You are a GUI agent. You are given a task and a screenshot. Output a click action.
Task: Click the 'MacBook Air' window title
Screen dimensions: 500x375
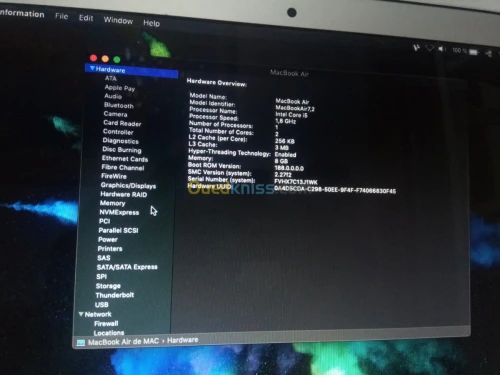289,73
